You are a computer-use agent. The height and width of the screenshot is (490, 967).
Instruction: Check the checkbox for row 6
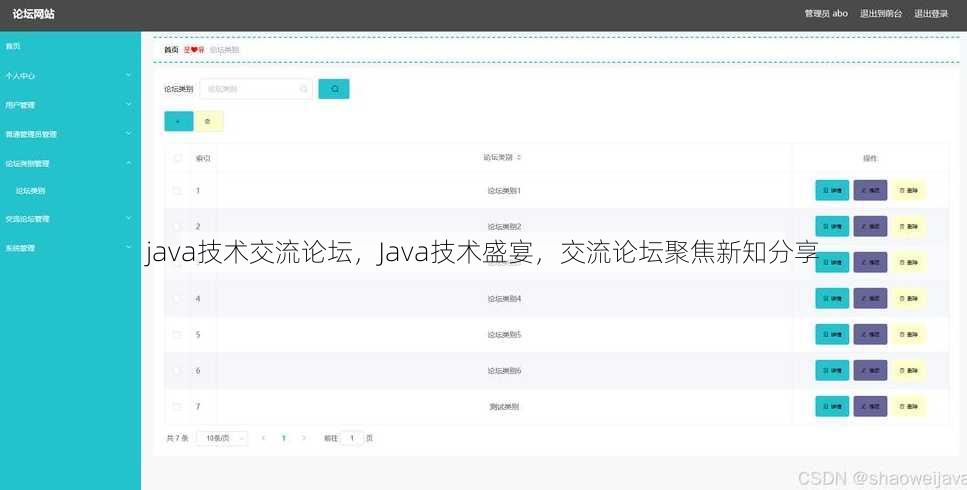178,370
